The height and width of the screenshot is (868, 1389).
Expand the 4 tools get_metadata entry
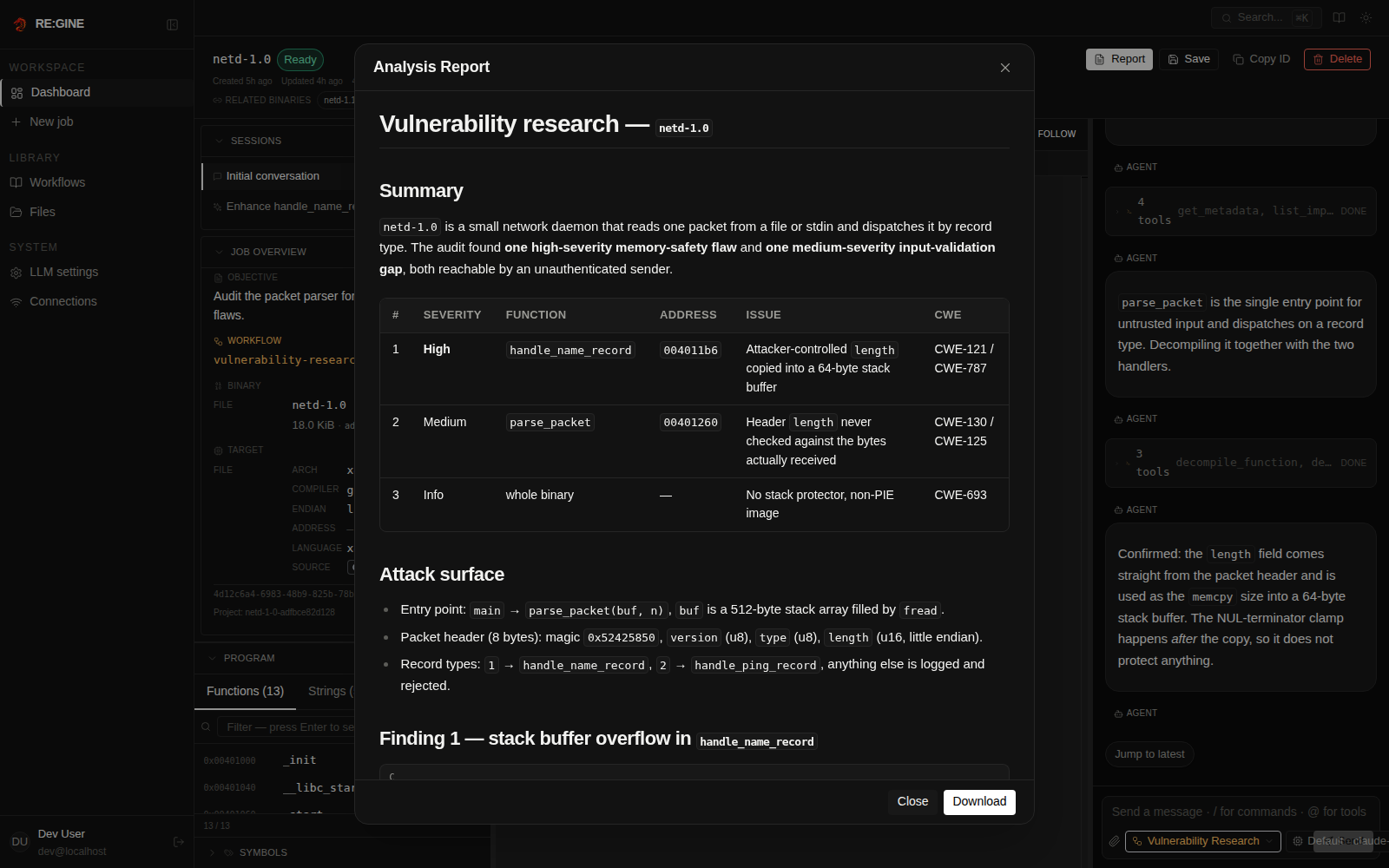1241,211
